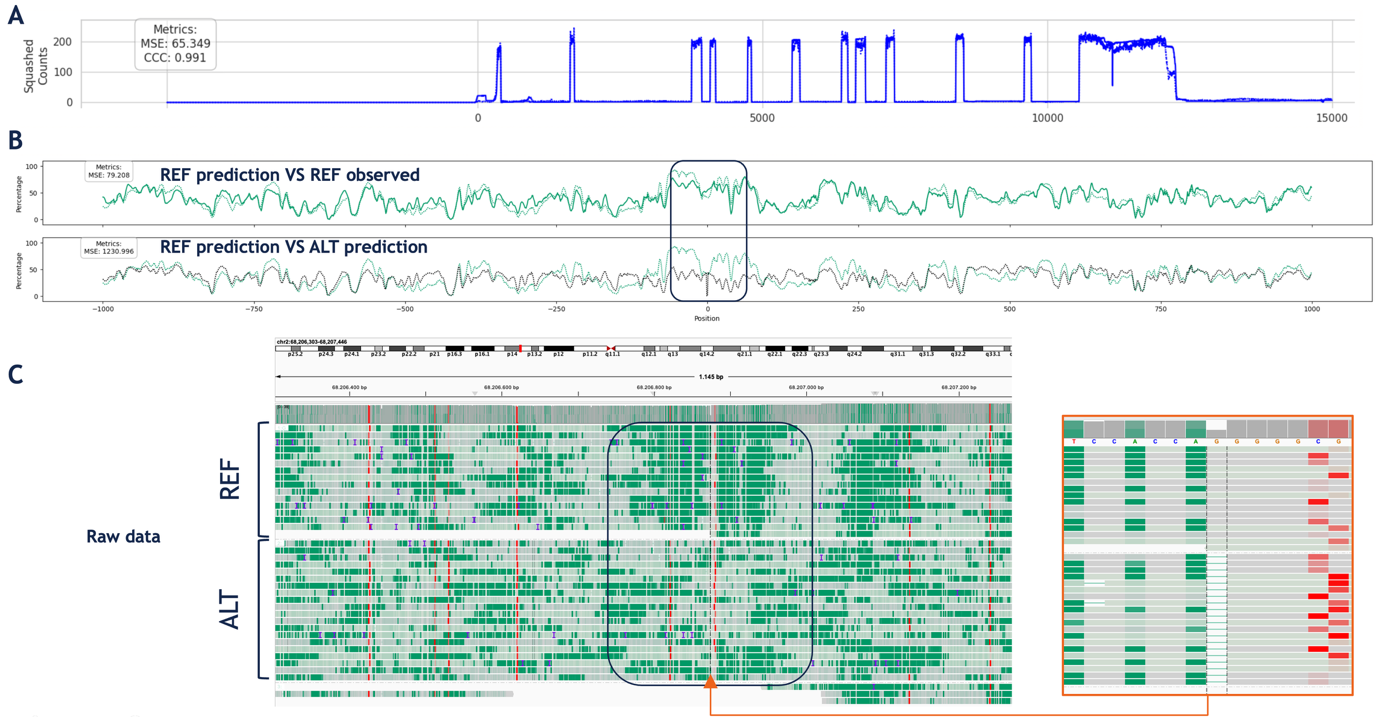Click panel B axis tick −500

tap(405, 310)
